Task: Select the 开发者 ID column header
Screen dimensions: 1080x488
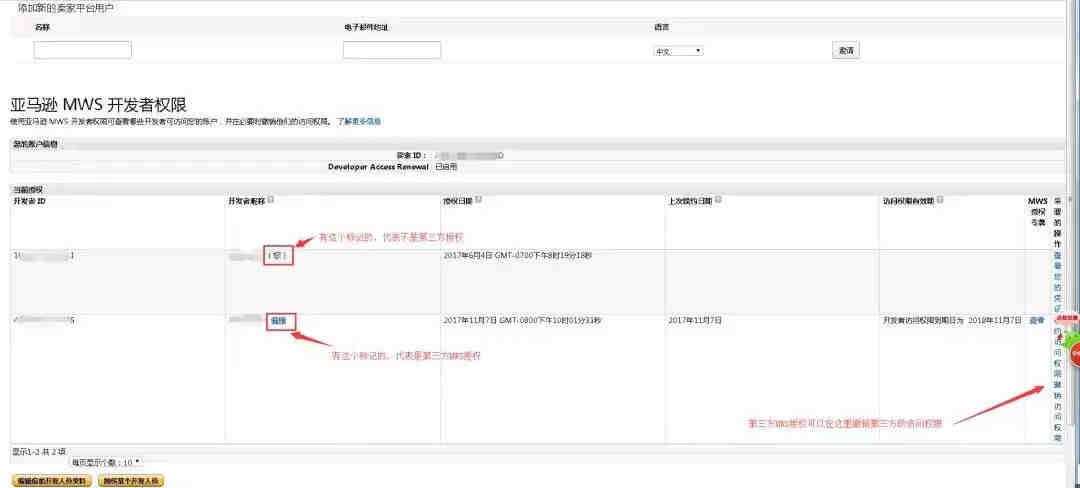Action: point(30,200)
